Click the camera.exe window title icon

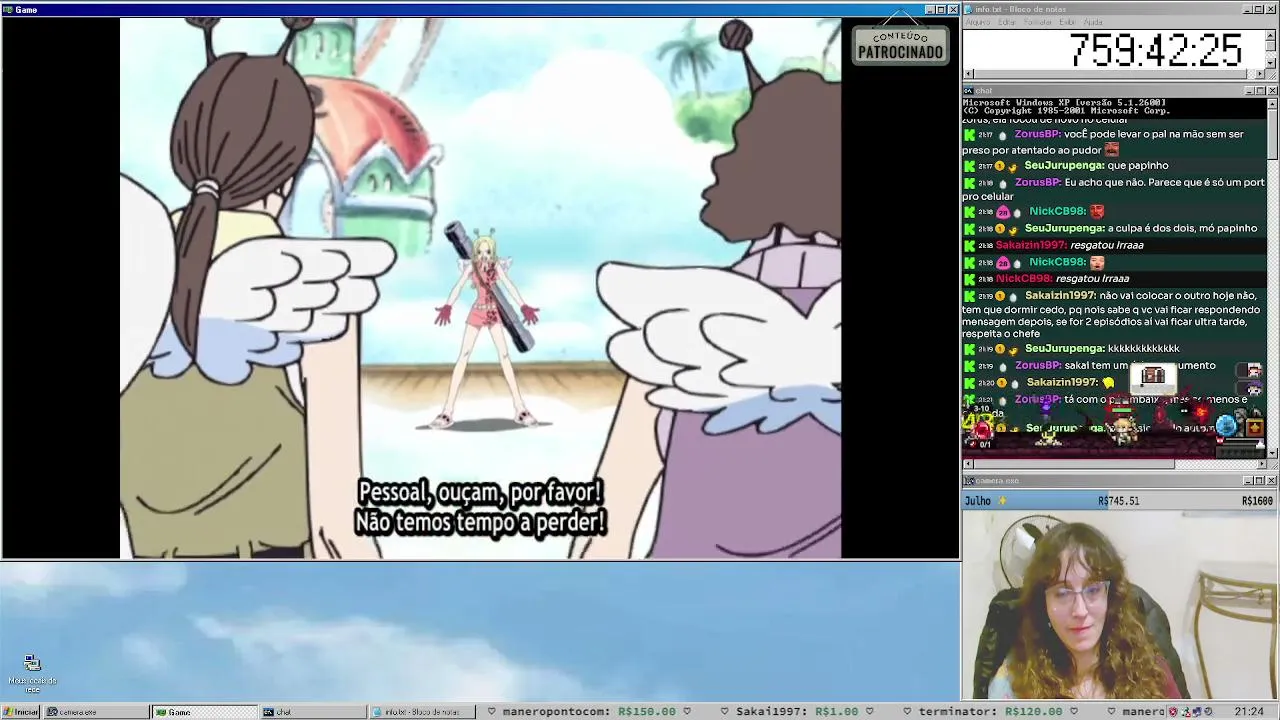(x=968, y=481)
